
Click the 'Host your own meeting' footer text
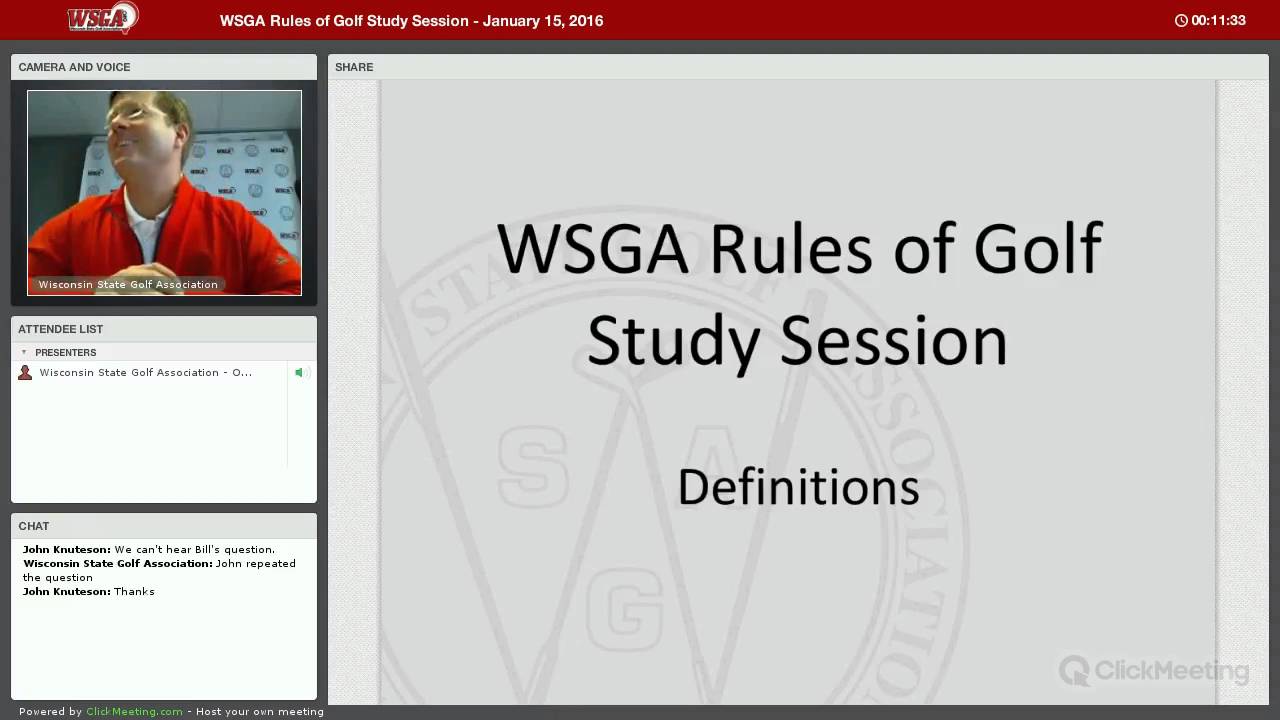pos(260,712)
